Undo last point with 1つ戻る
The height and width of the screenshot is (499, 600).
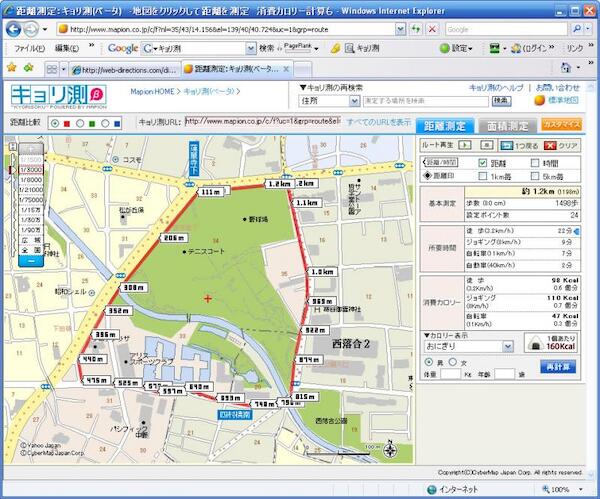(x=519, y=146)
